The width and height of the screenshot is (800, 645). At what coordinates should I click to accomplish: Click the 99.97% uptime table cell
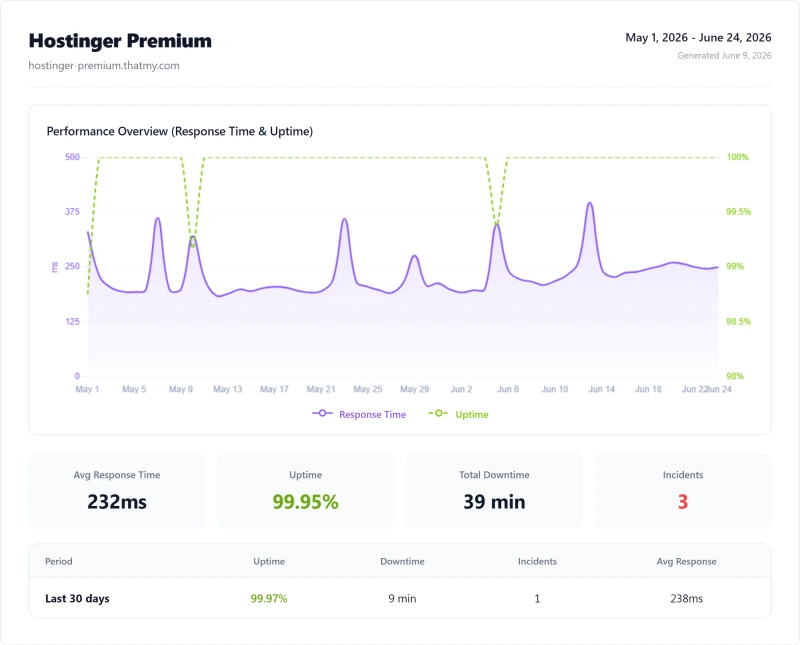point(269,598)
